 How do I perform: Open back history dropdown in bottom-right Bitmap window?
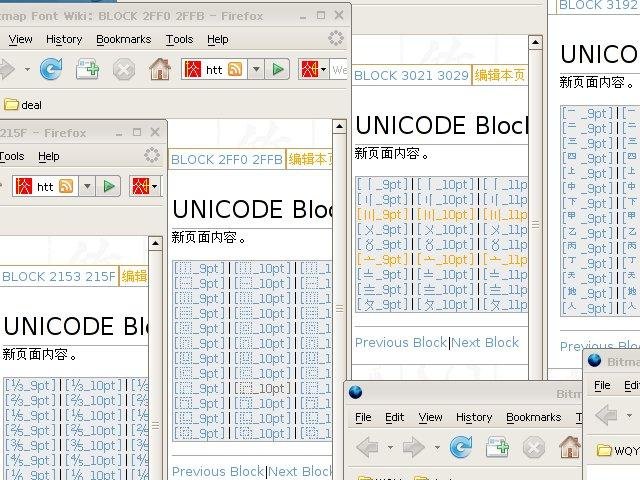[x=629, y=416]
